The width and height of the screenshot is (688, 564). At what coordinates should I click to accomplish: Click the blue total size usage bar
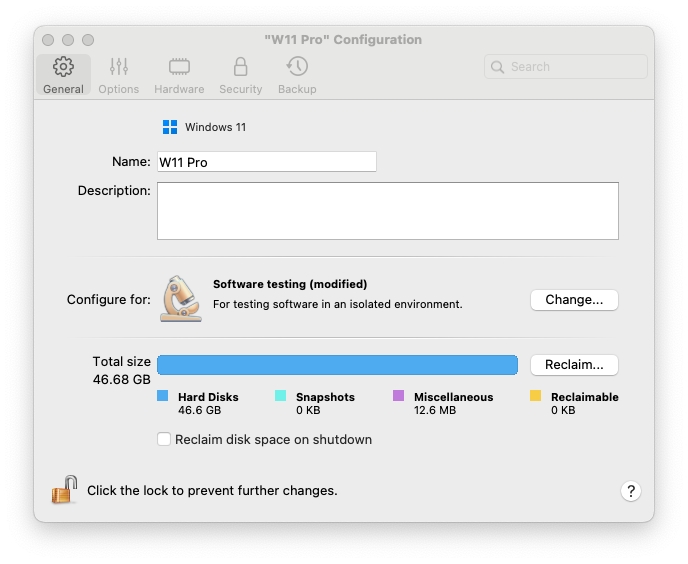coord(337,365)
